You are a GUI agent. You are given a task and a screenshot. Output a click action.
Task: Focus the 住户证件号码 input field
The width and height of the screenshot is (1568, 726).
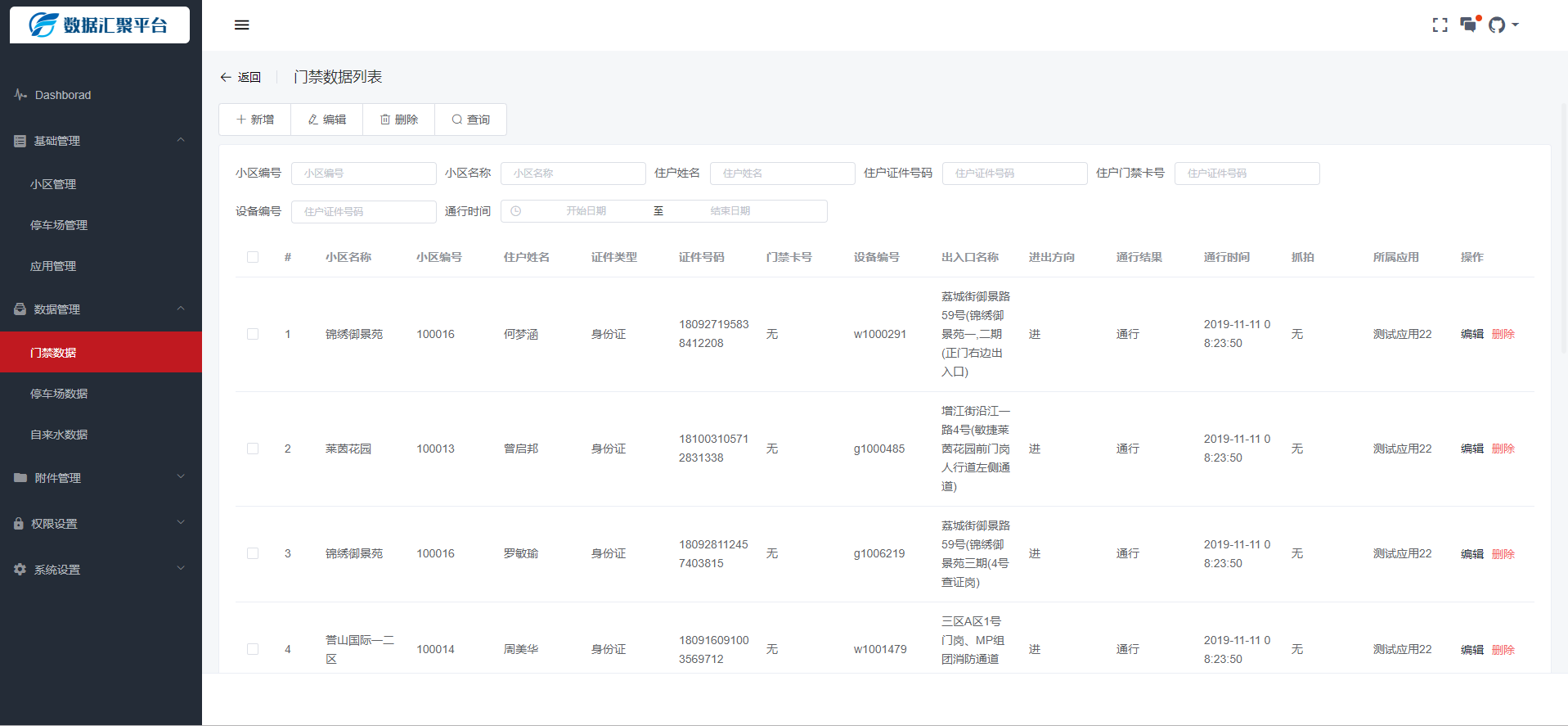pos(1015,174)
